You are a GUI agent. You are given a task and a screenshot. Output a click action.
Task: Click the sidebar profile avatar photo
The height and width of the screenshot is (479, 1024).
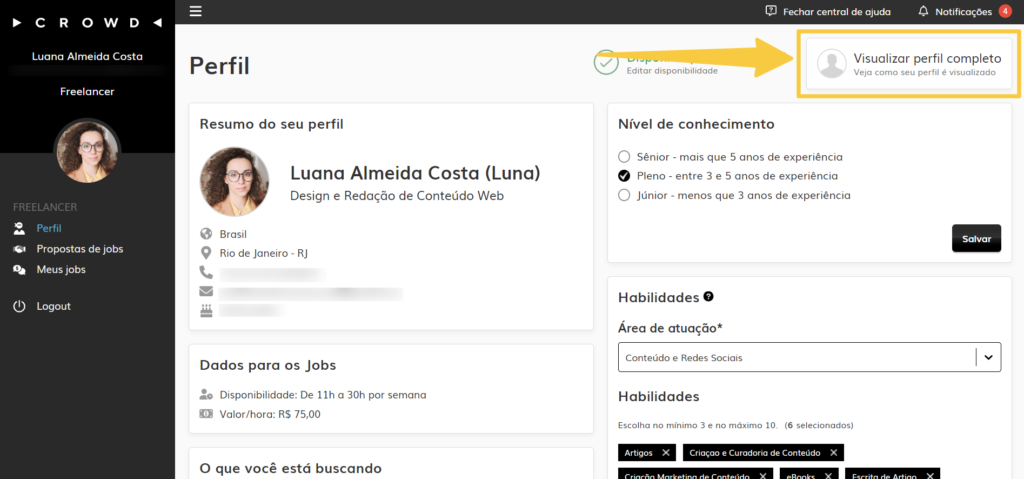(x=88, y=152)
